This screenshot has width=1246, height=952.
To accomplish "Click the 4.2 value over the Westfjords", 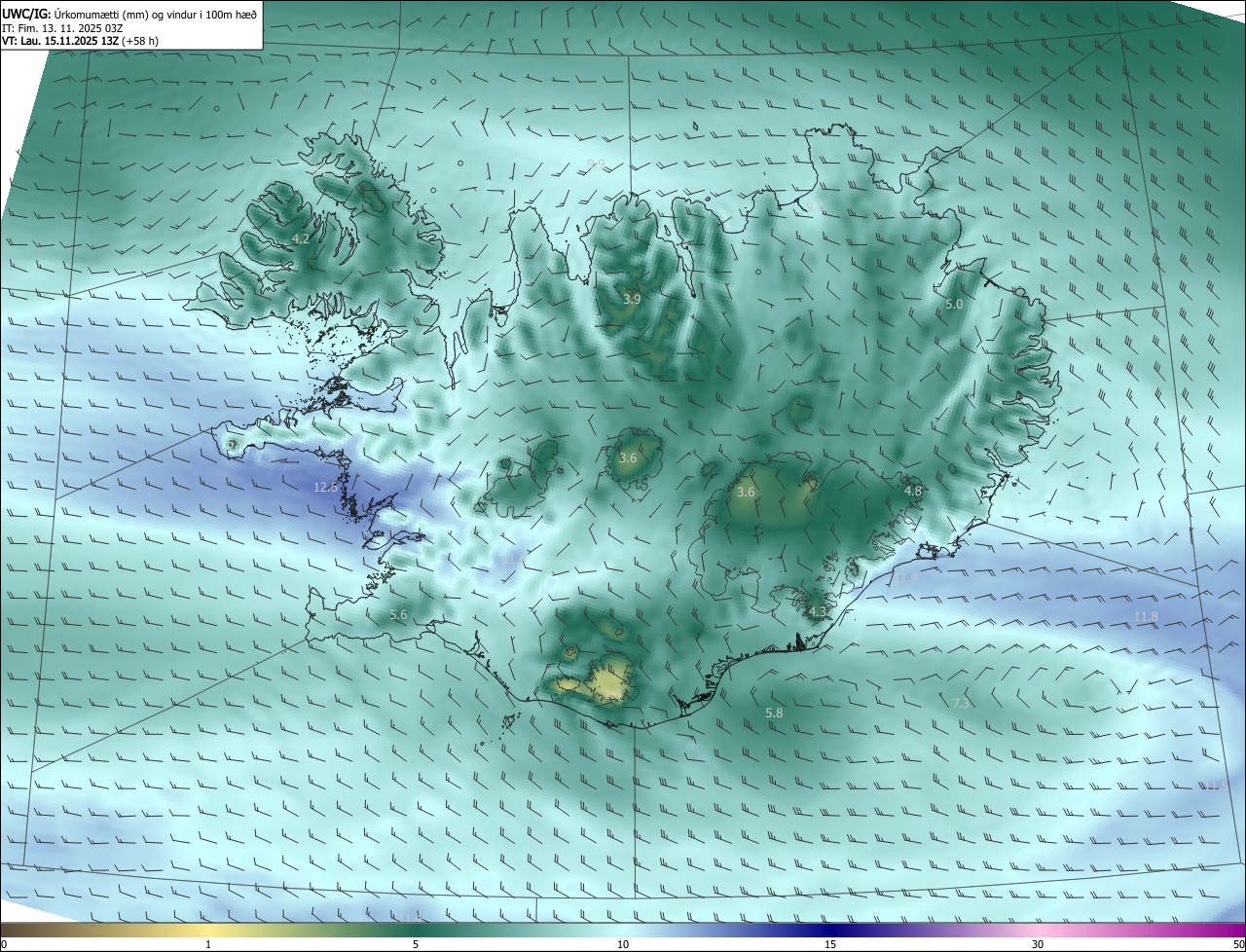I will (x=301, y=238).
